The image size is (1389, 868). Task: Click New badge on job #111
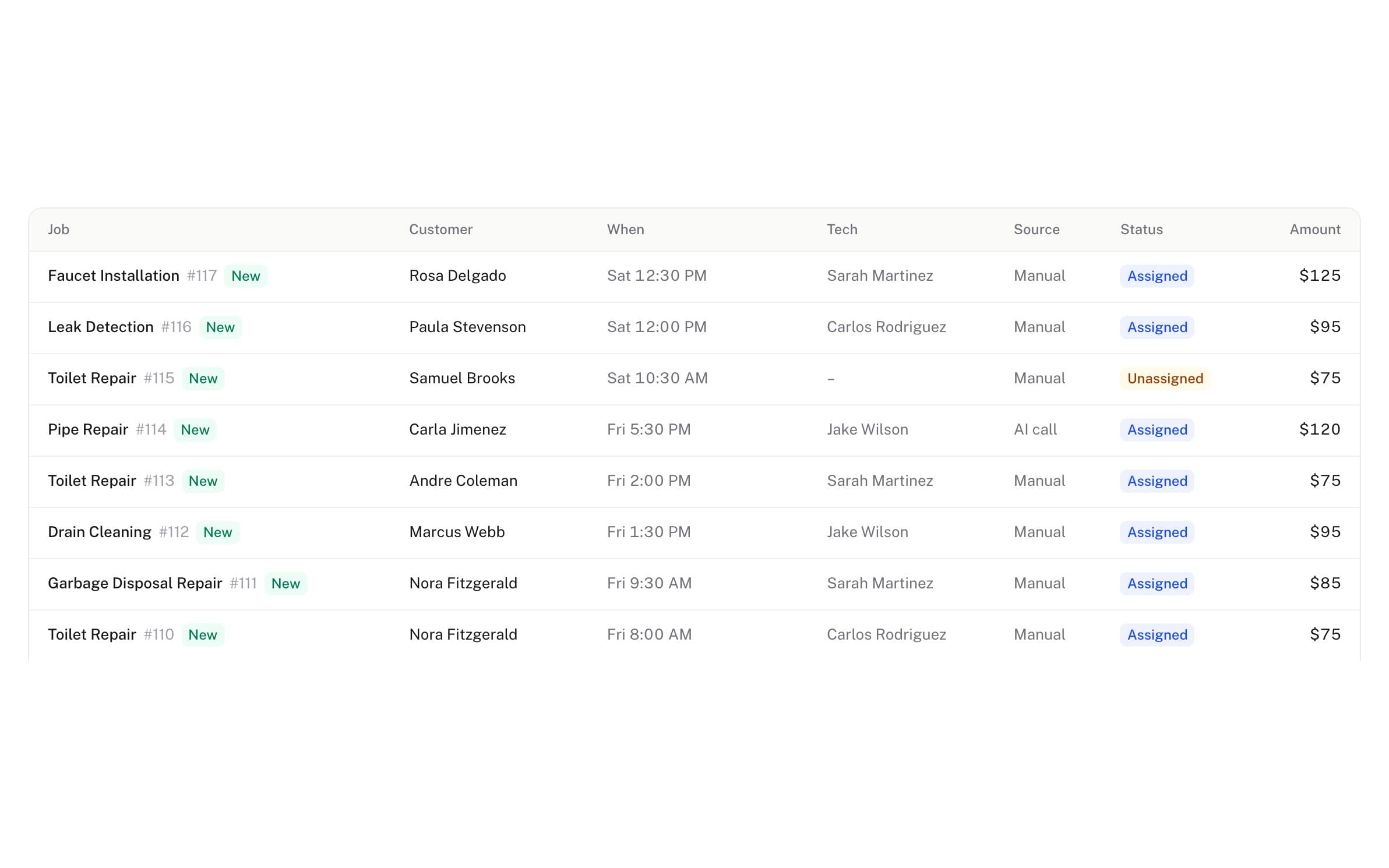(x=285, y=584)
